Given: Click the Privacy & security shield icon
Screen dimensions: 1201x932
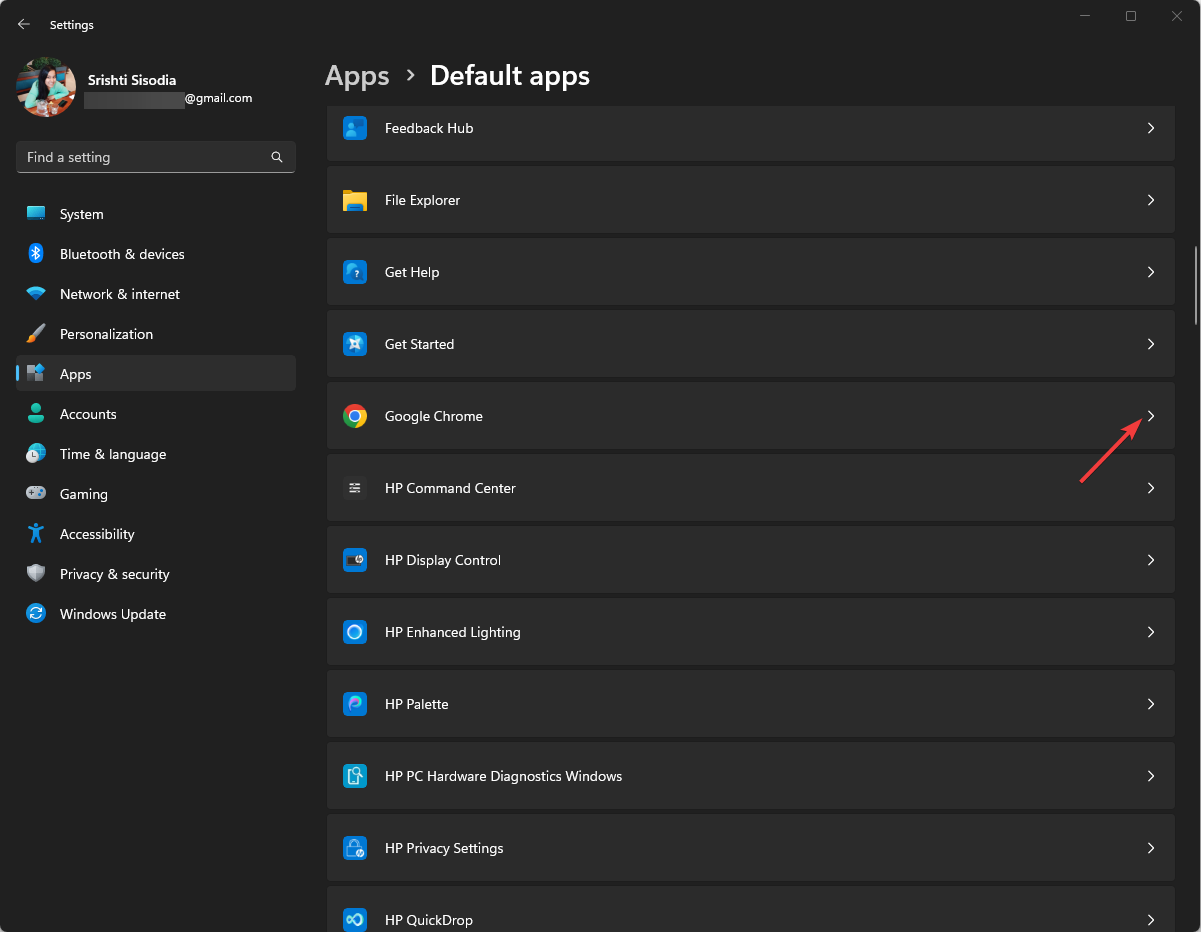Looking at the screenshot, I should (36, 574).
